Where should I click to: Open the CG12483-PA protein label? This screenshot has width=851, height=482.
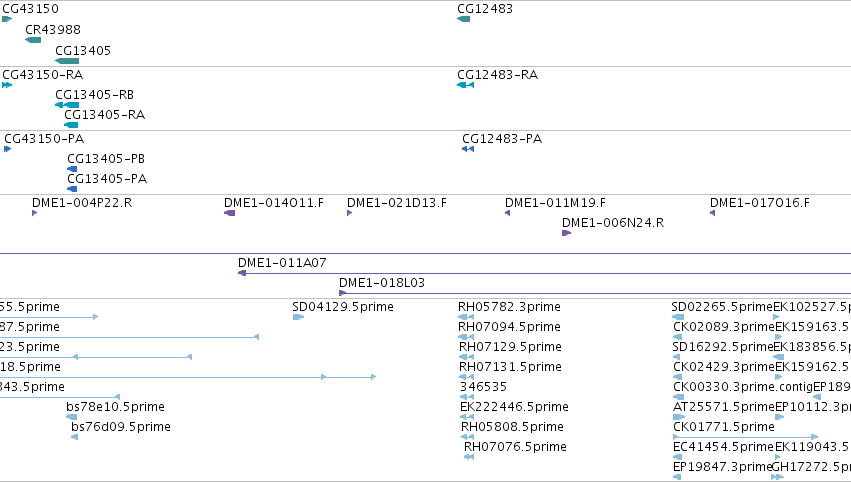click(502, 138)
